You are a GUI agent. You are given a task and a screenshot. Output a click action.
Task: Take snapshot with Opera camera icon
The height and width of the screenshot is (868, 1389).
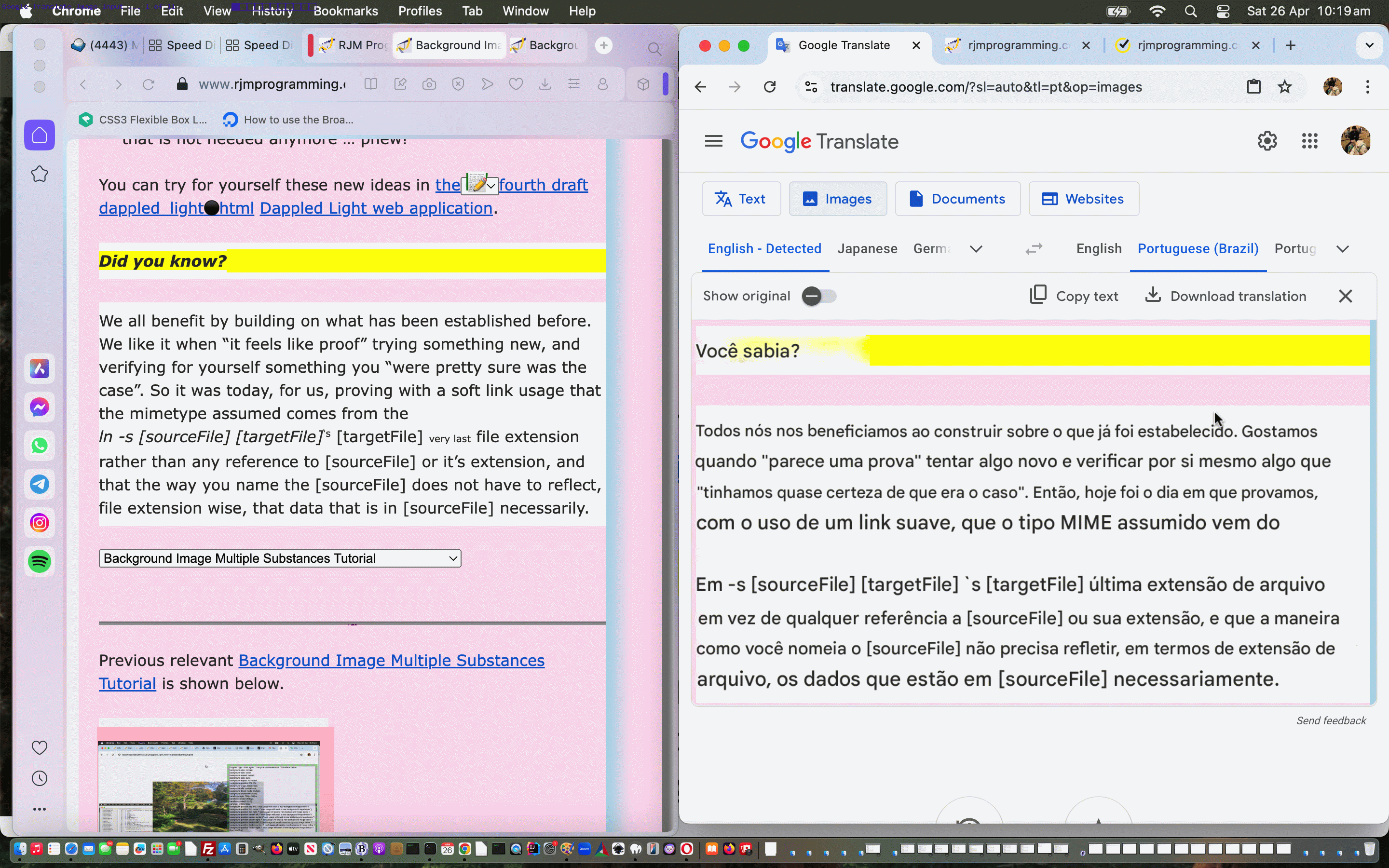point(429,84)
